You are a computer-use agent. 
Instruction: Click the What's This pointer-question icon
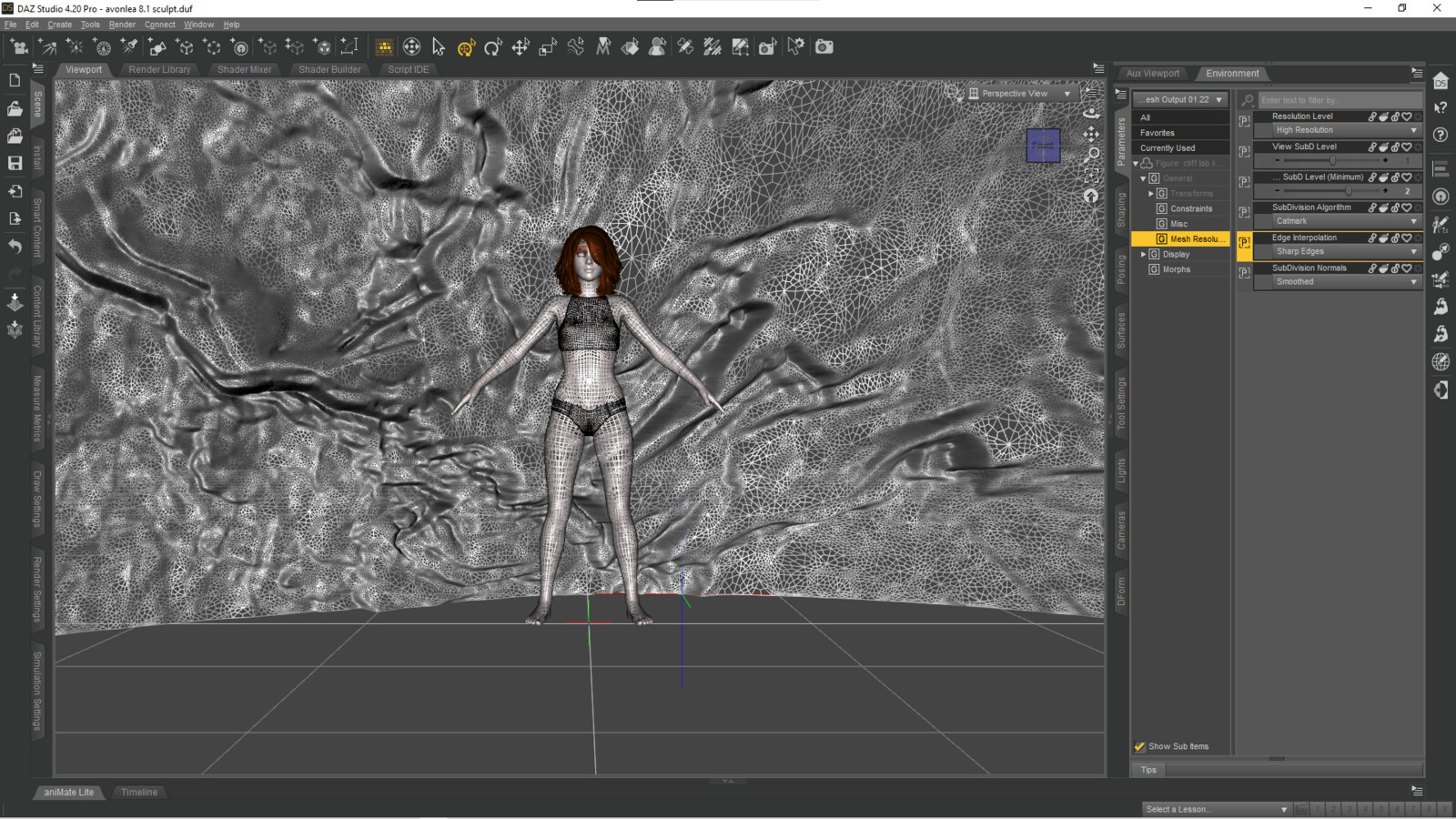tap(1441, 107)
